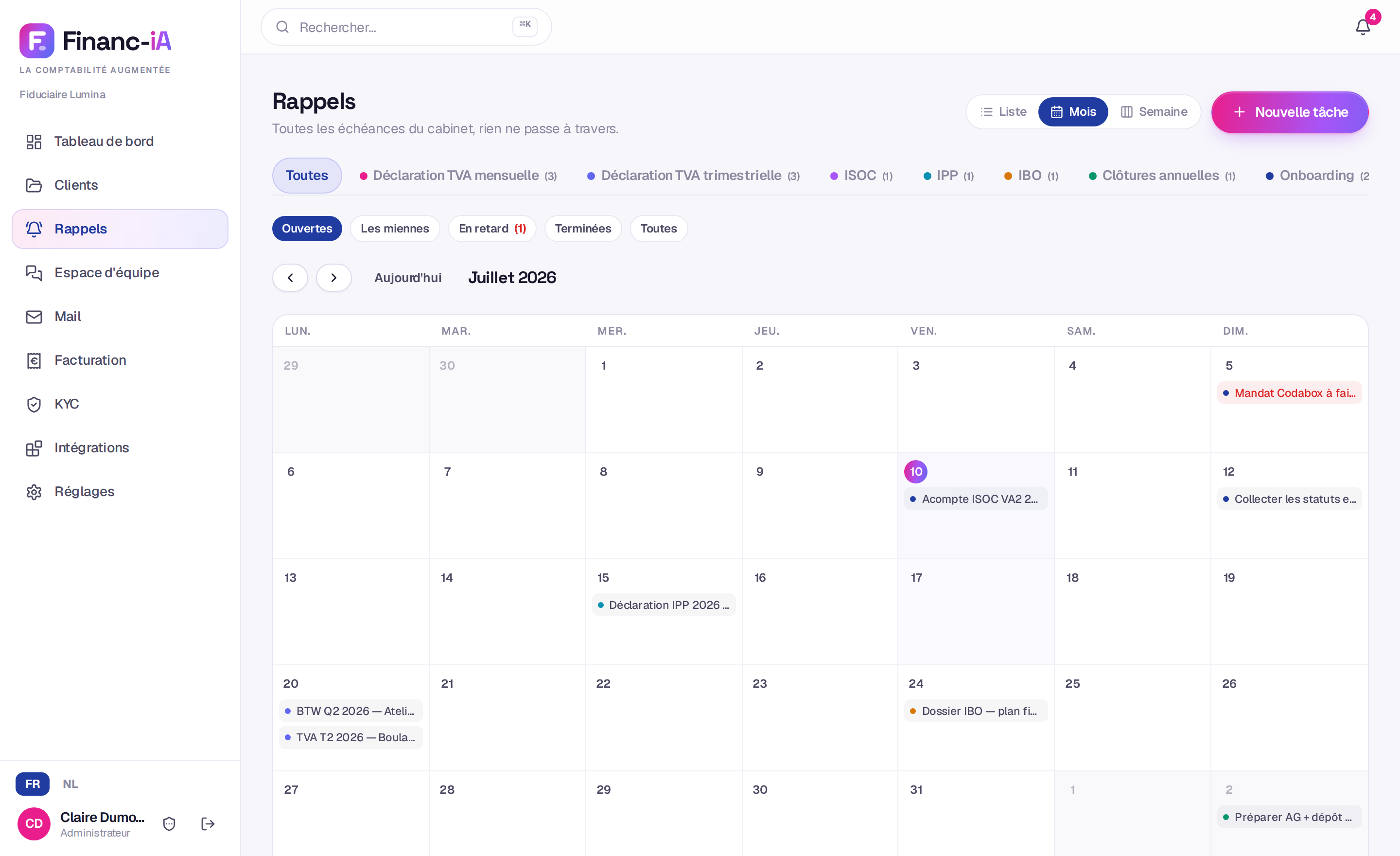
Task: Jump to Aujourd'hui in the calendar
Action: (x=407, y=277)
